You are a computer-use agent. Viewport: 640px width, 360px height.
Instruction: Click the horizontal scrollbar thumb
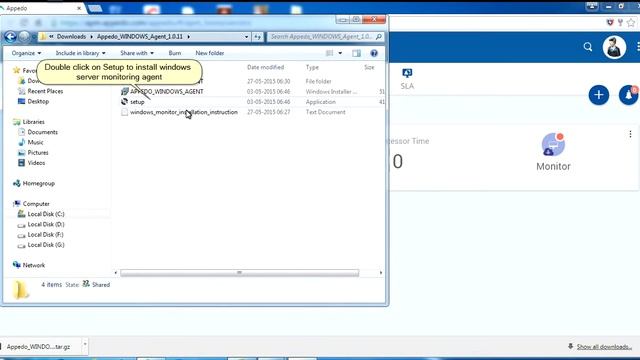point(240,273)
